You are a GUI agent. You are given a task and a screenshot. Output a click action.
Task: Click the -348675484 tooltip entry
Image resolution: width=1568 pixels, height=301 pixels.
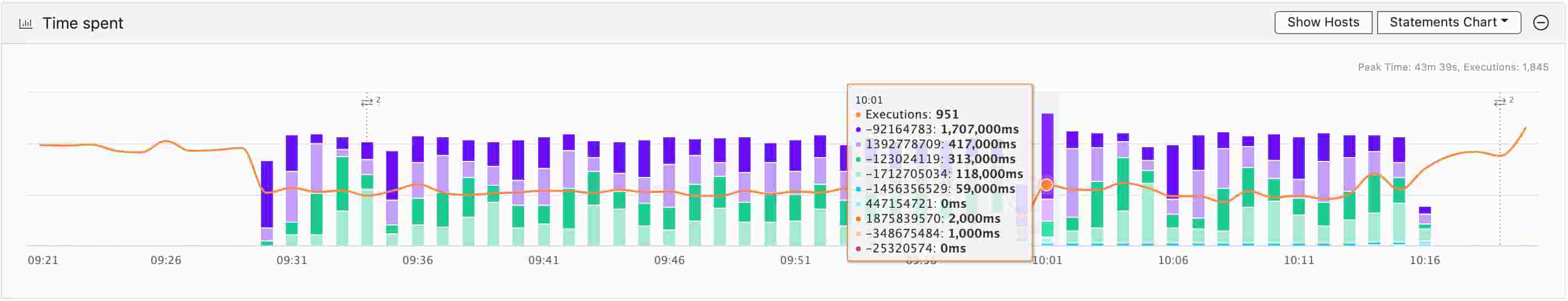(x=927, y=234)
